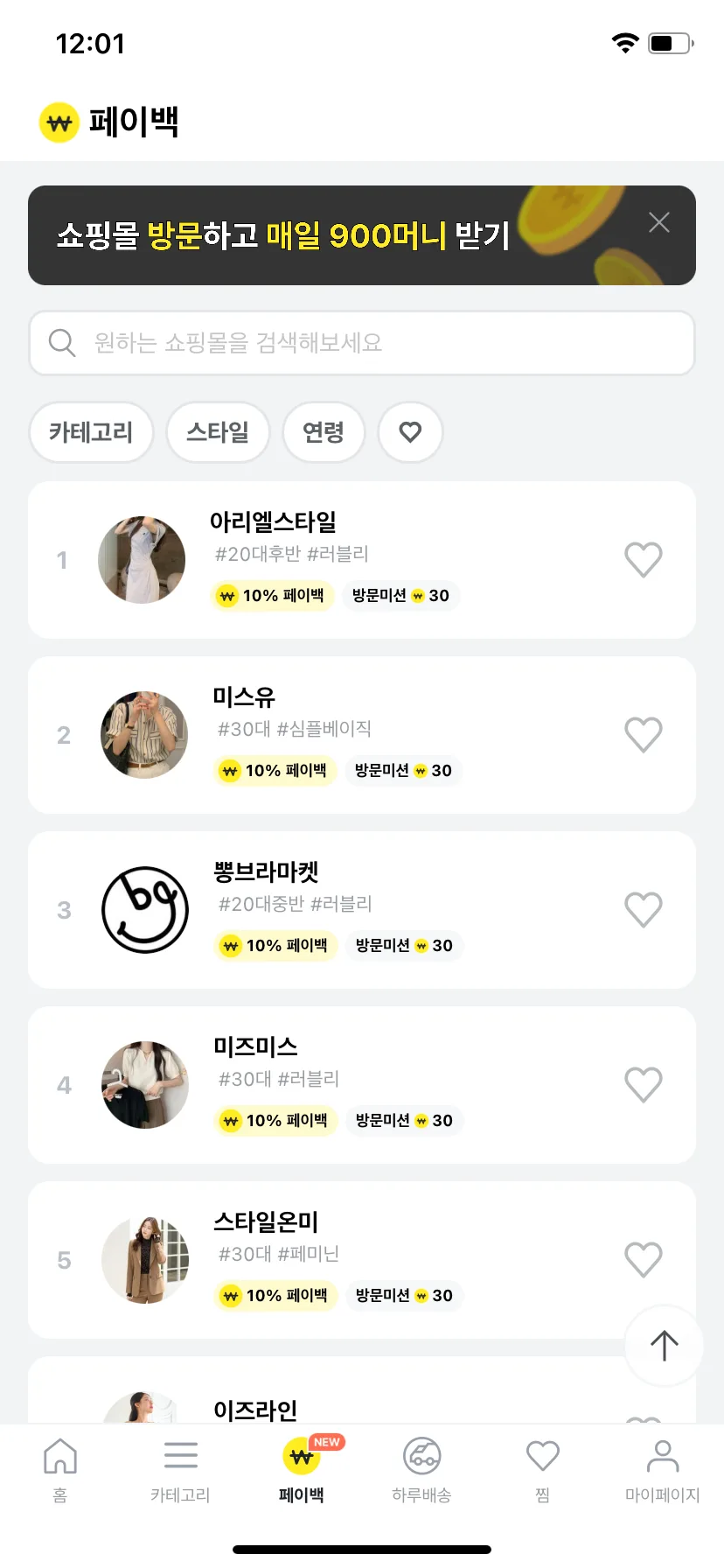Toggle favorite heart for 미스유

643,735
